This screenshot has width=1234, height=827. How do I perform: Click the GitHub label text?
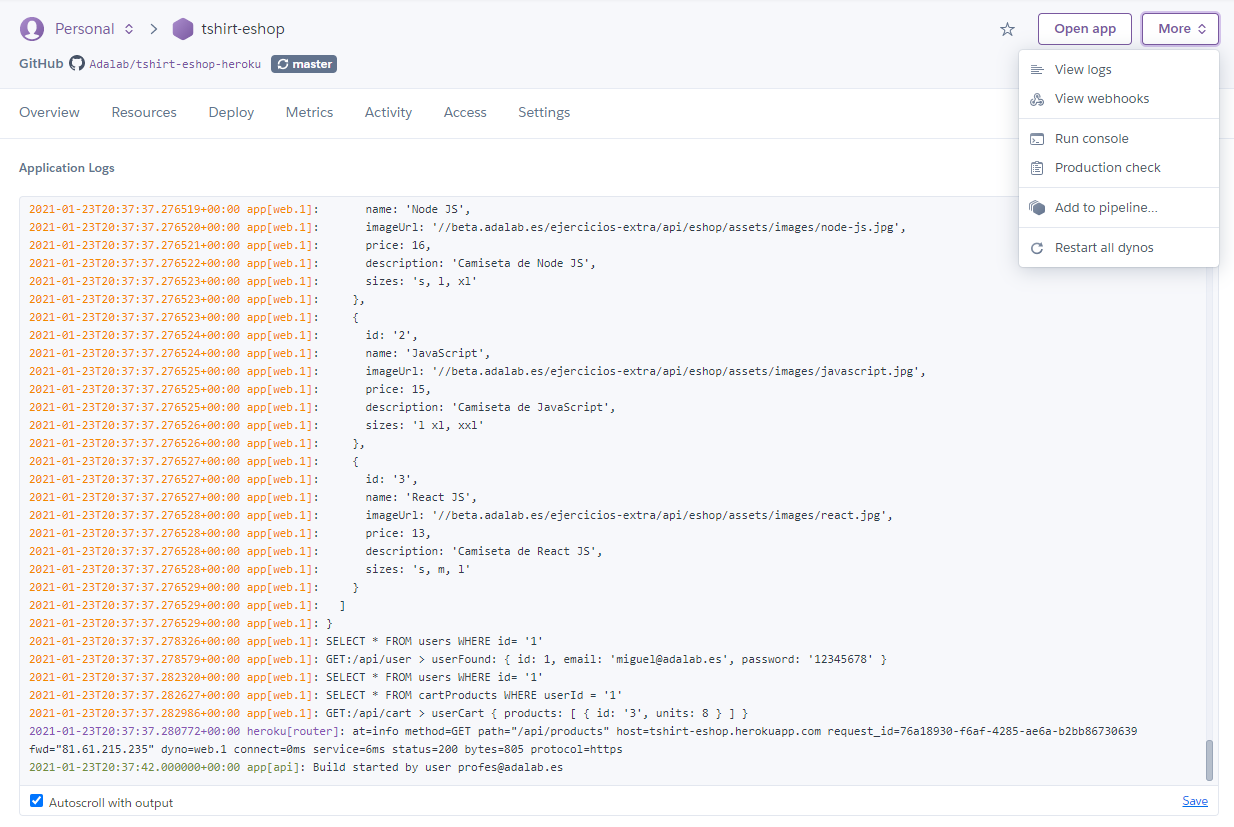tap(41, 64)
